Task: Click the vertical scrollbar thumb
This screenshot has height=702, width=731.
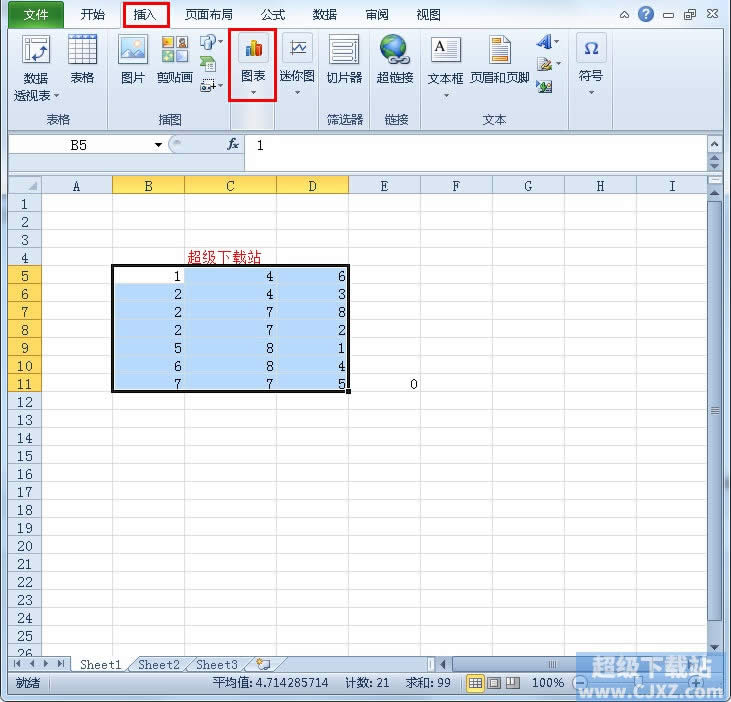Action: click(x=714, y=410)
